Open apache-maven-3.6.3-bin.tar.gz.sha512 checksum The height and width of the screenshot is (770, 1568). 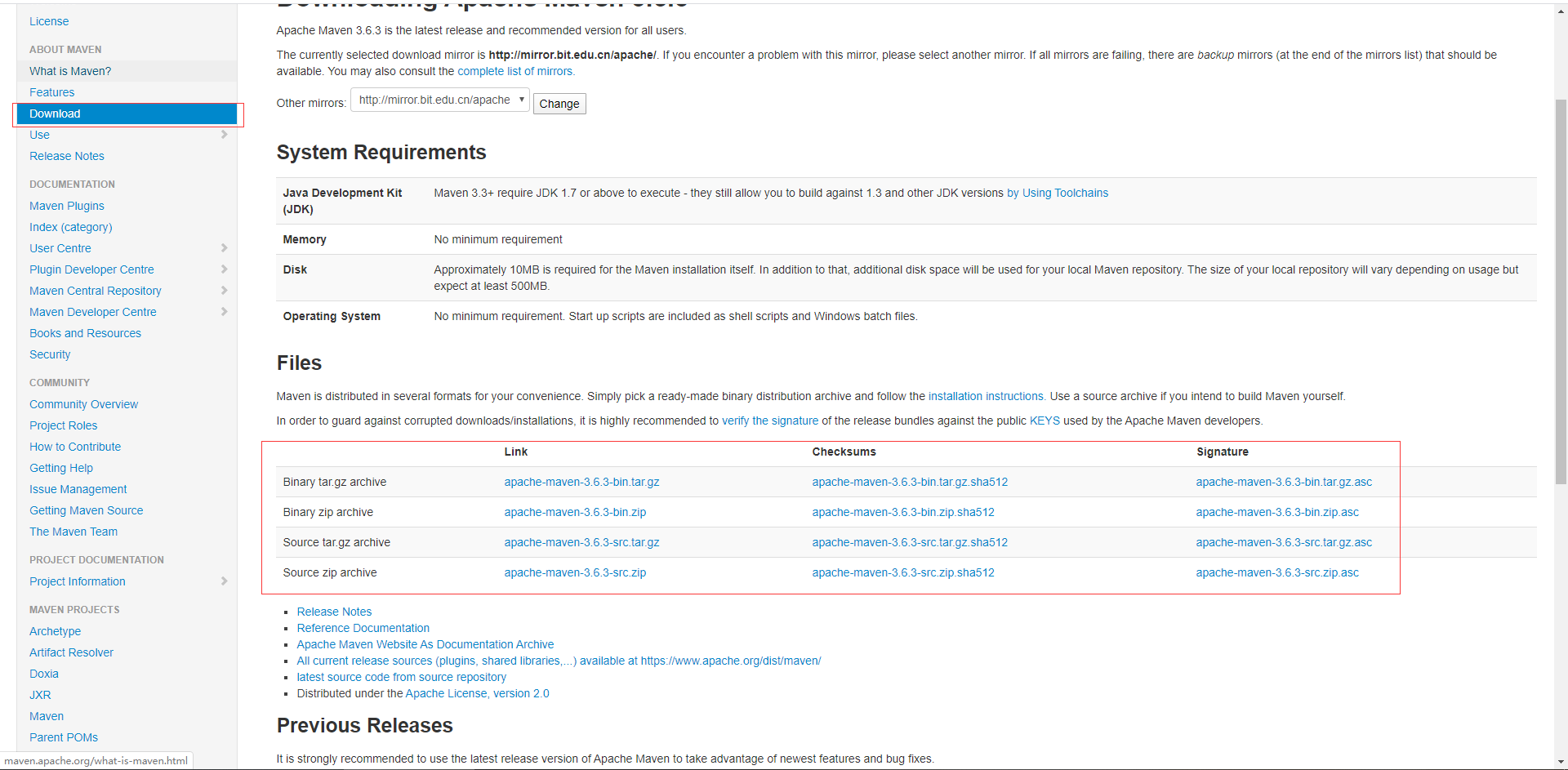pos(910,482)
